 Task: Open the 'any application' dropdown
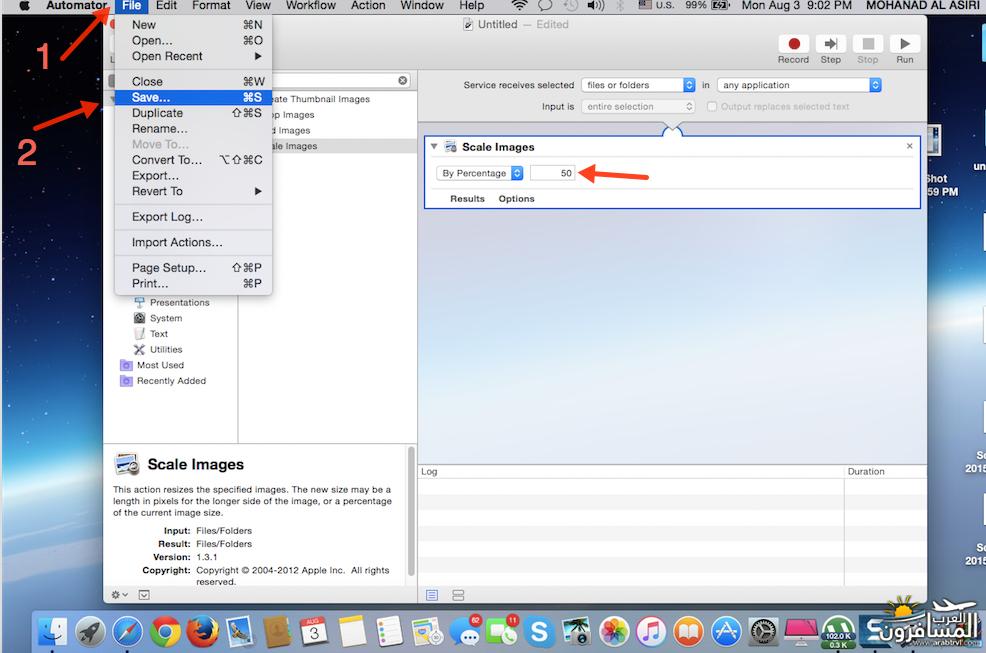799,85
